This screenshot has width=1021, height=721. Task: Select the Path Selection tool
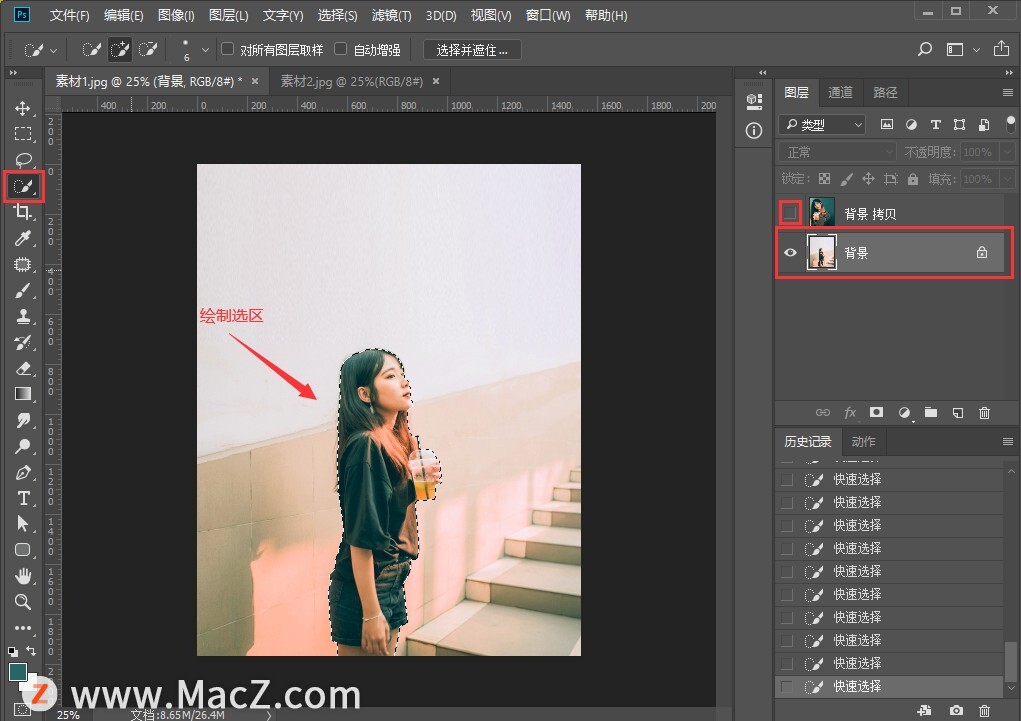(x=23, y=524)
